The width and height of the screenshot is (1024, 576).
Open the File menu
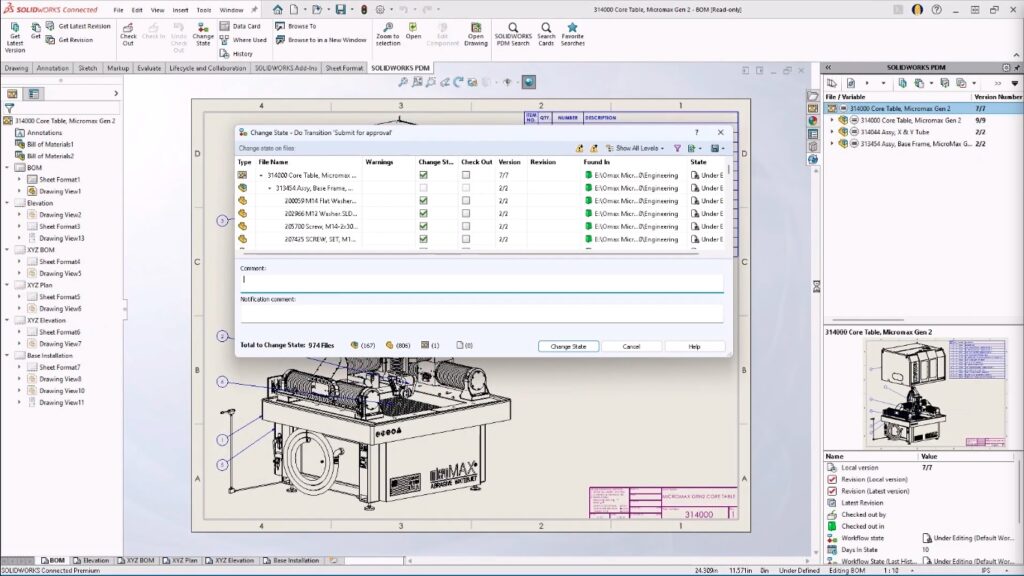click(x=118, y=10)
